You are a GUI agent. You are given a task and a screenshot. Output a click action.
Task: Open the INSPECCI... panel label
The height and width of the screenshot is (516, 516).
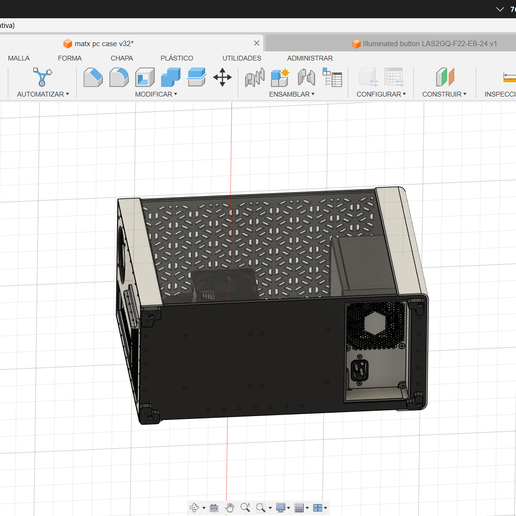(500, 94)
